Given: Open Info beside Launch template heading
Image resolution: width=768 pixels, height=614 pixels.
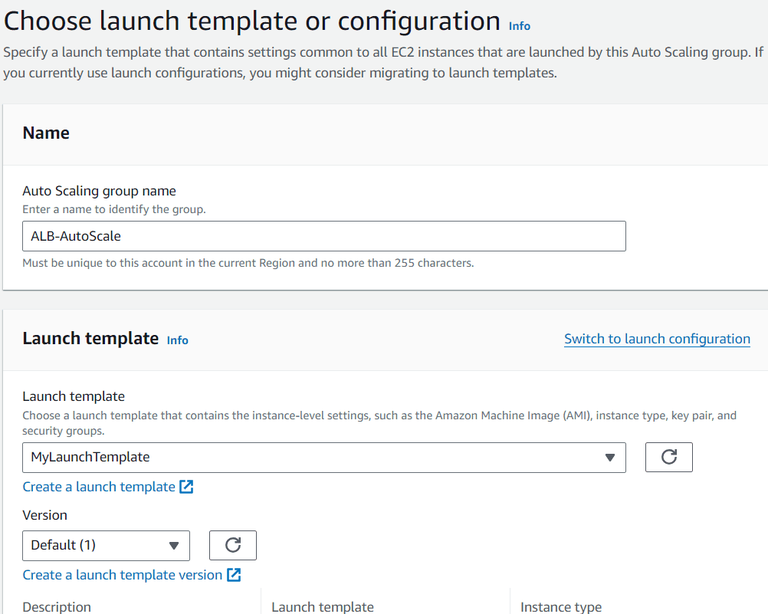Looking at the screenshot, I should point(177,340).
